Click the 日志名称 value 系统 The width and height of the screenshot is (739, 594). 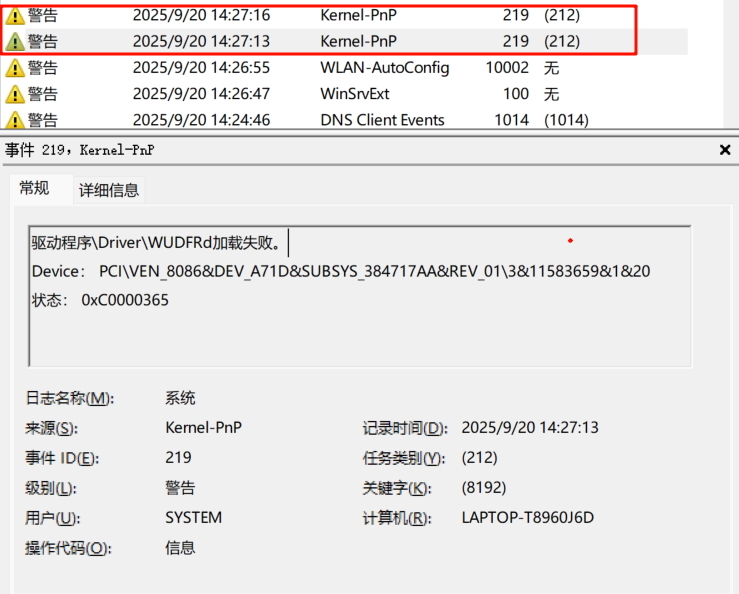click(180, 398)
